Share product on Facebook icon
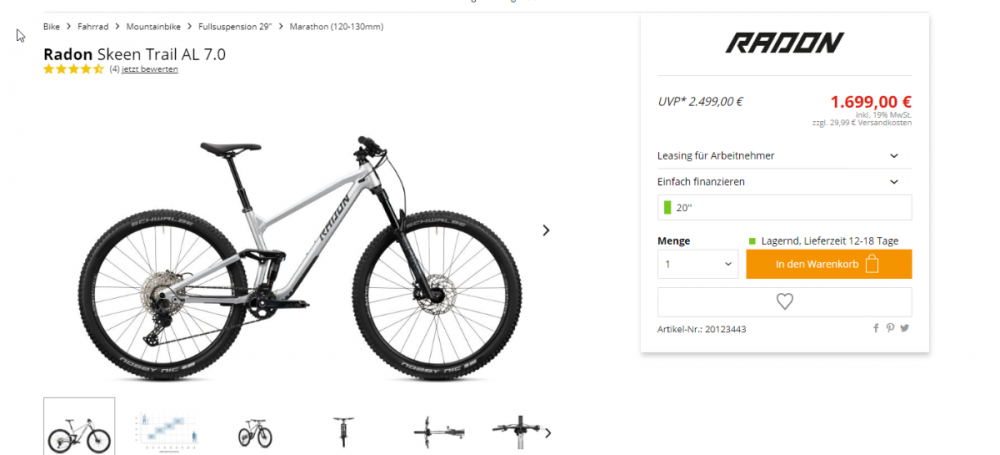1000x455 pixels. [876, 328]
